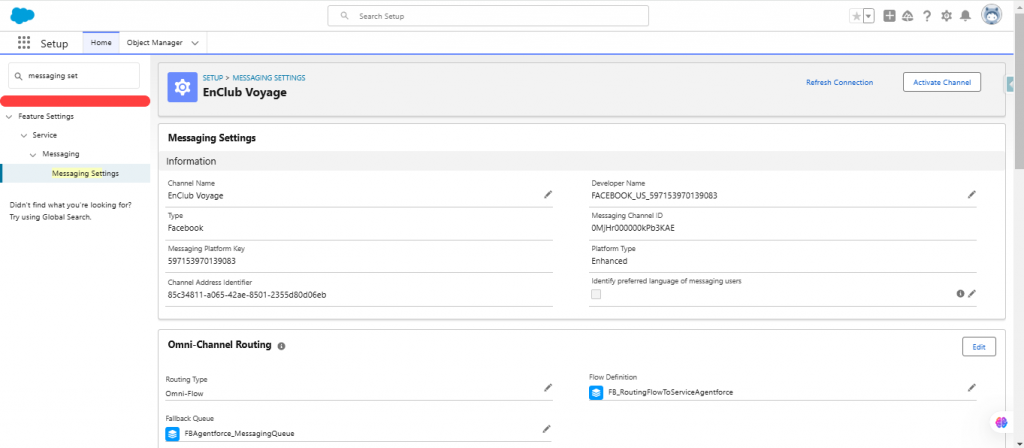Click the Favorites star icon
The height and width of the screenshot is (448, 1024).
[856, 16]
